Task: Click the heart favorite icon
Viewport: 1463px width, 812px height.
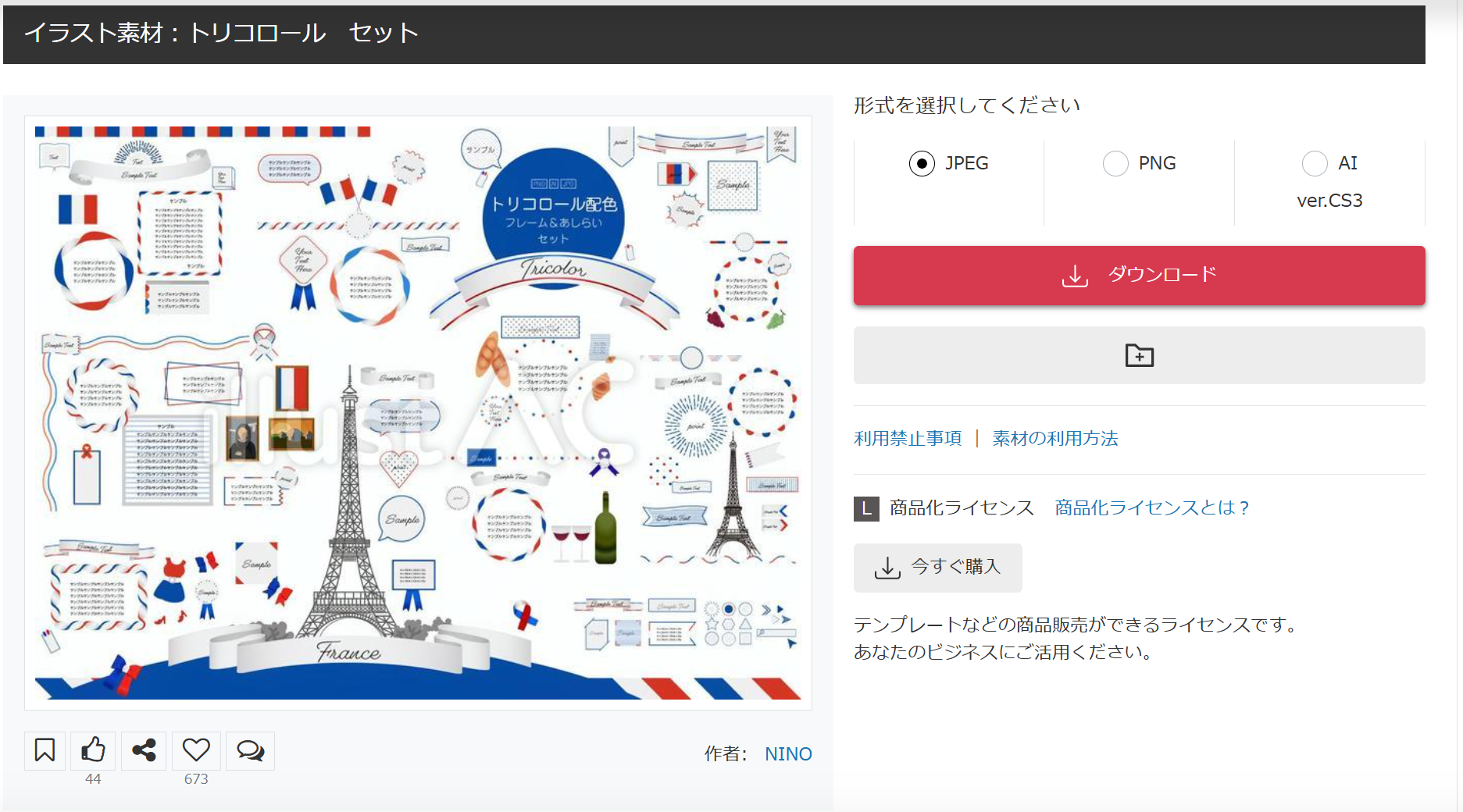Action: 196,750
